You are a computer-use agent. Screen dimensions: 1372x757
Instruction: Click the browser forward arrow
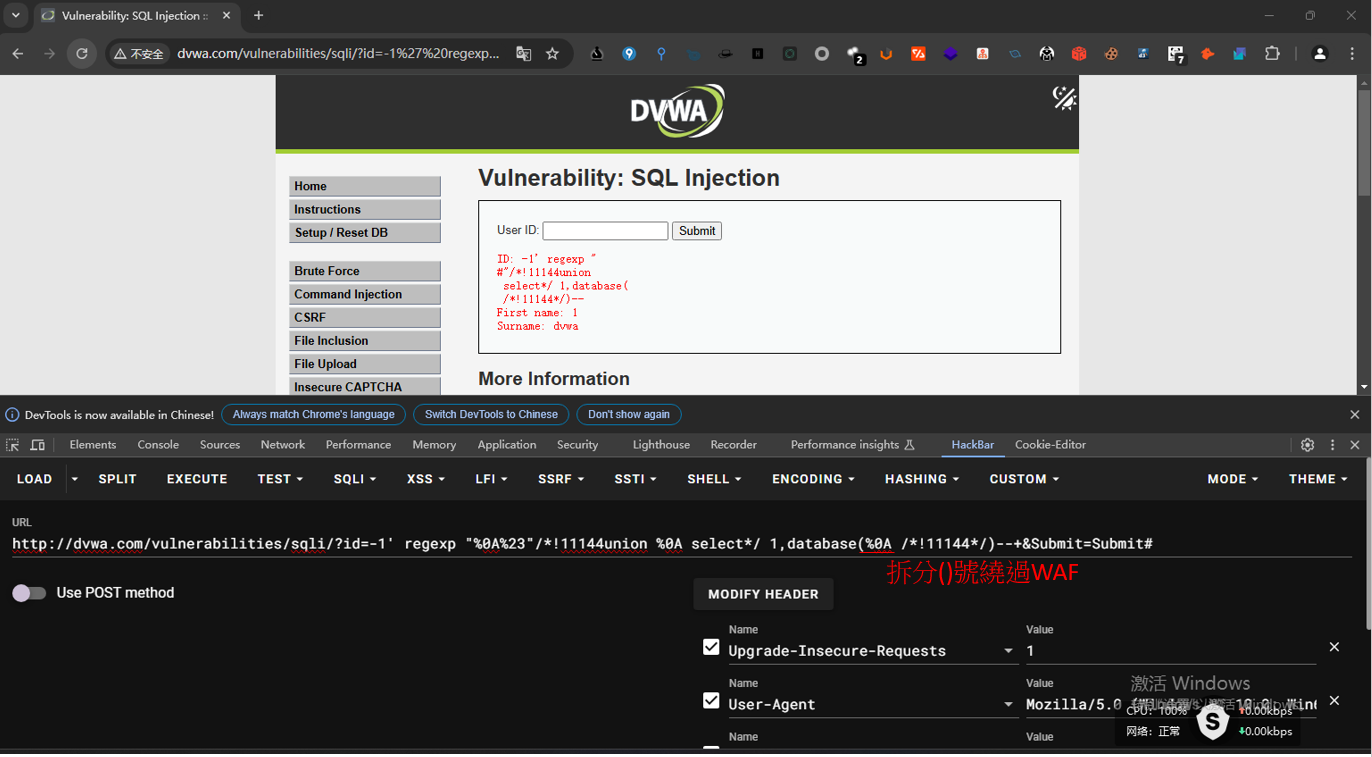click(x=49, y=54)
